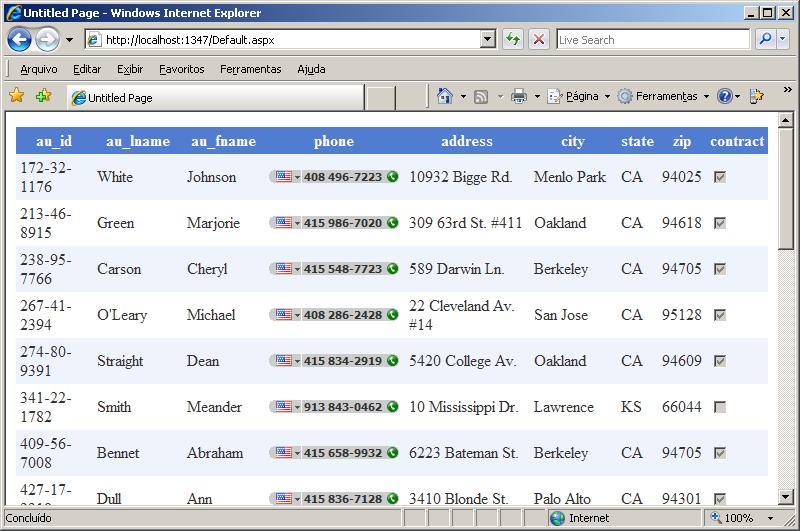
Task: Toggle contract checkbox for Carson row
Action: (720, 269)
